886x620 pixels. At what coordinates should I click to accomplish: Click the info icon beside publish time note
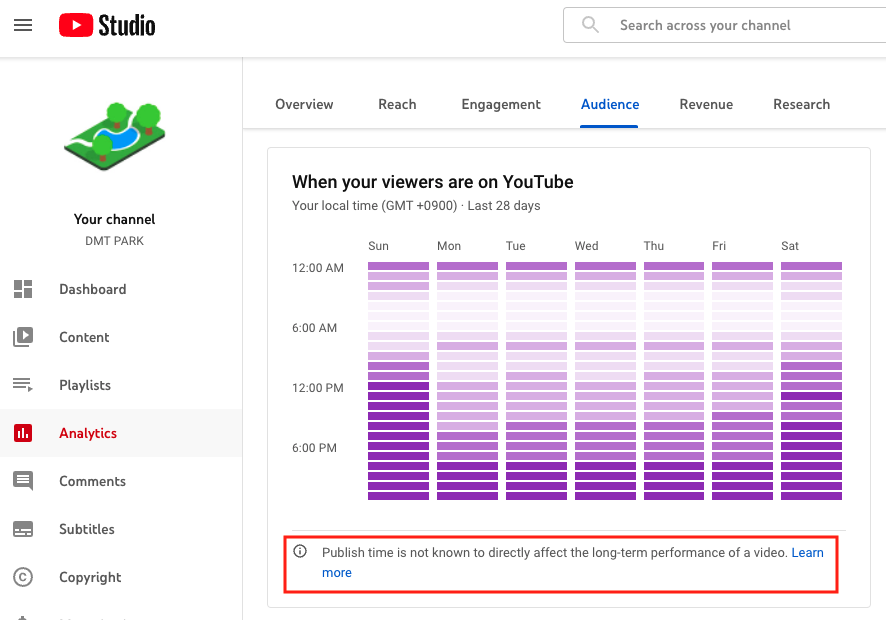click(x=300, y=552)
